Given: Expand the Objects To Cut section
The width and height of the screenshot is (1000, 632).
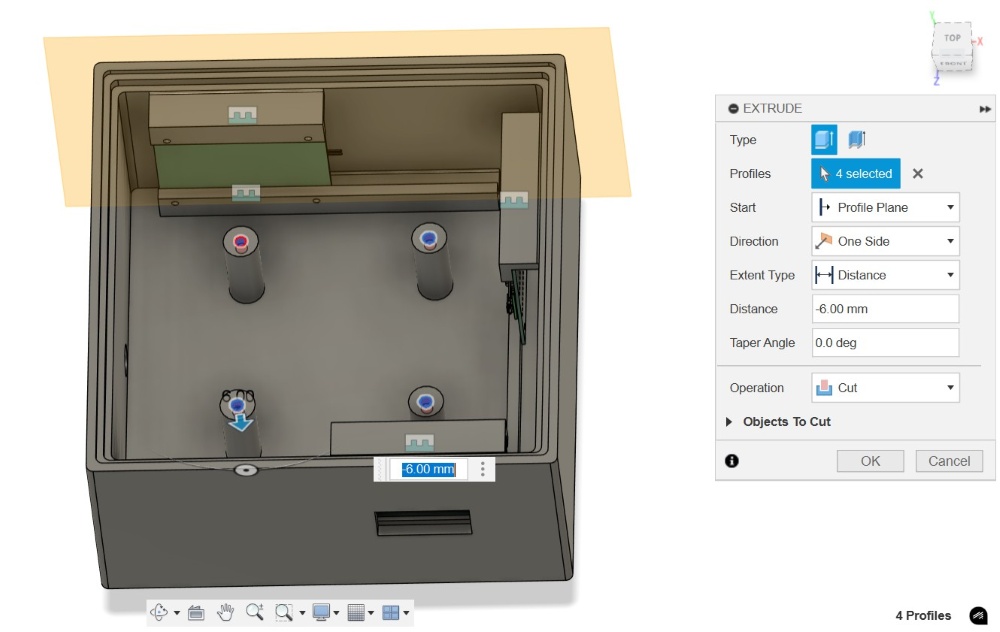Looking at the screenshot, I should 729,422.
